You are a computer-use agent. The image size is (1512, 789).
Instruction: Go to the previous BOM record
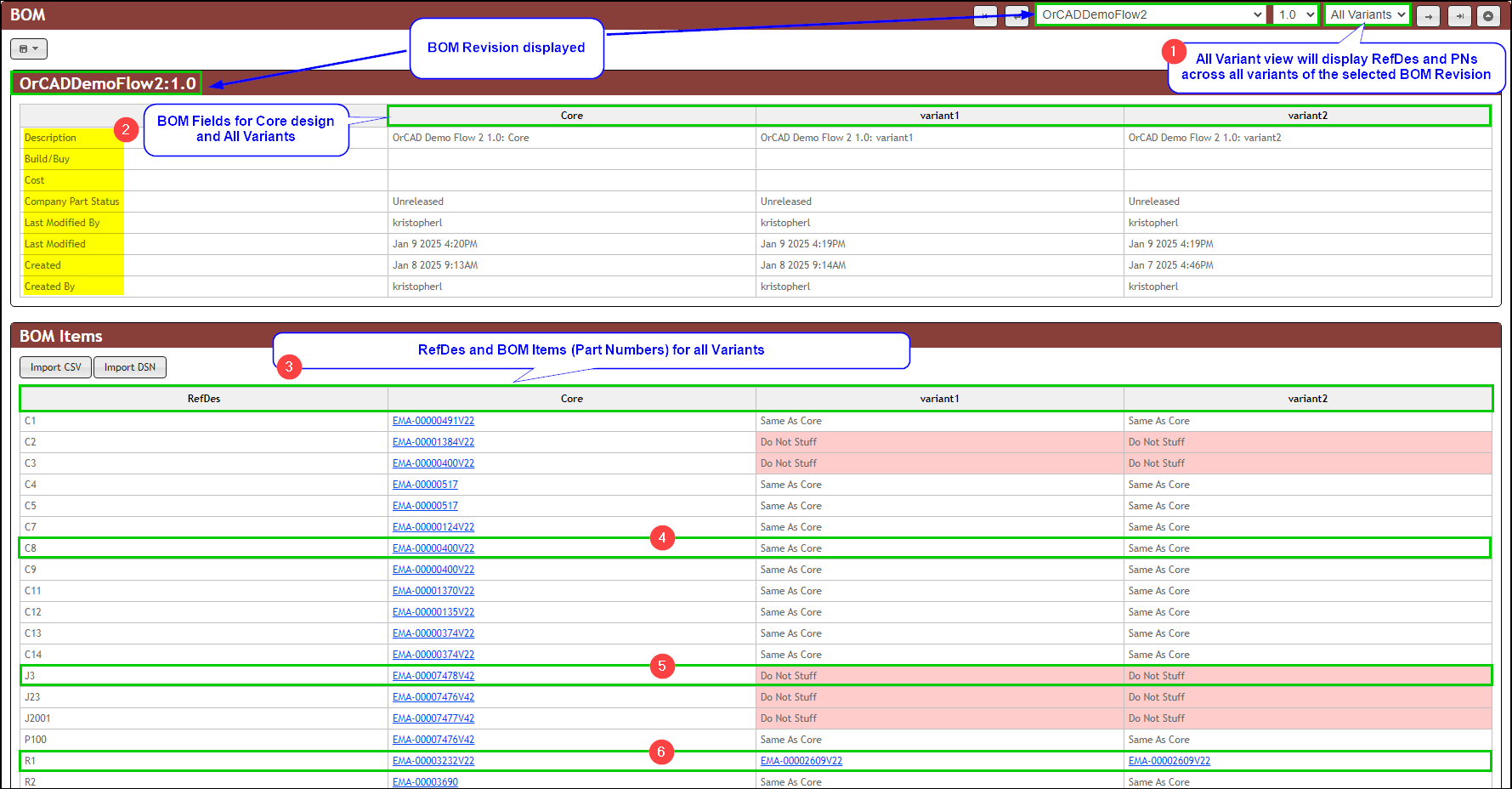pos(1016,15)
